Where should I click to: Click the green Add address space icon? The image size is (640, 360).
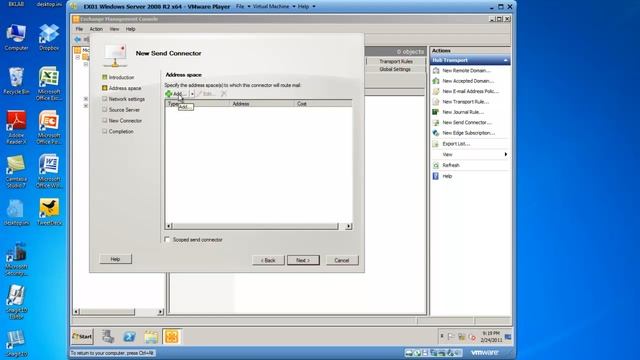[169, 94]
